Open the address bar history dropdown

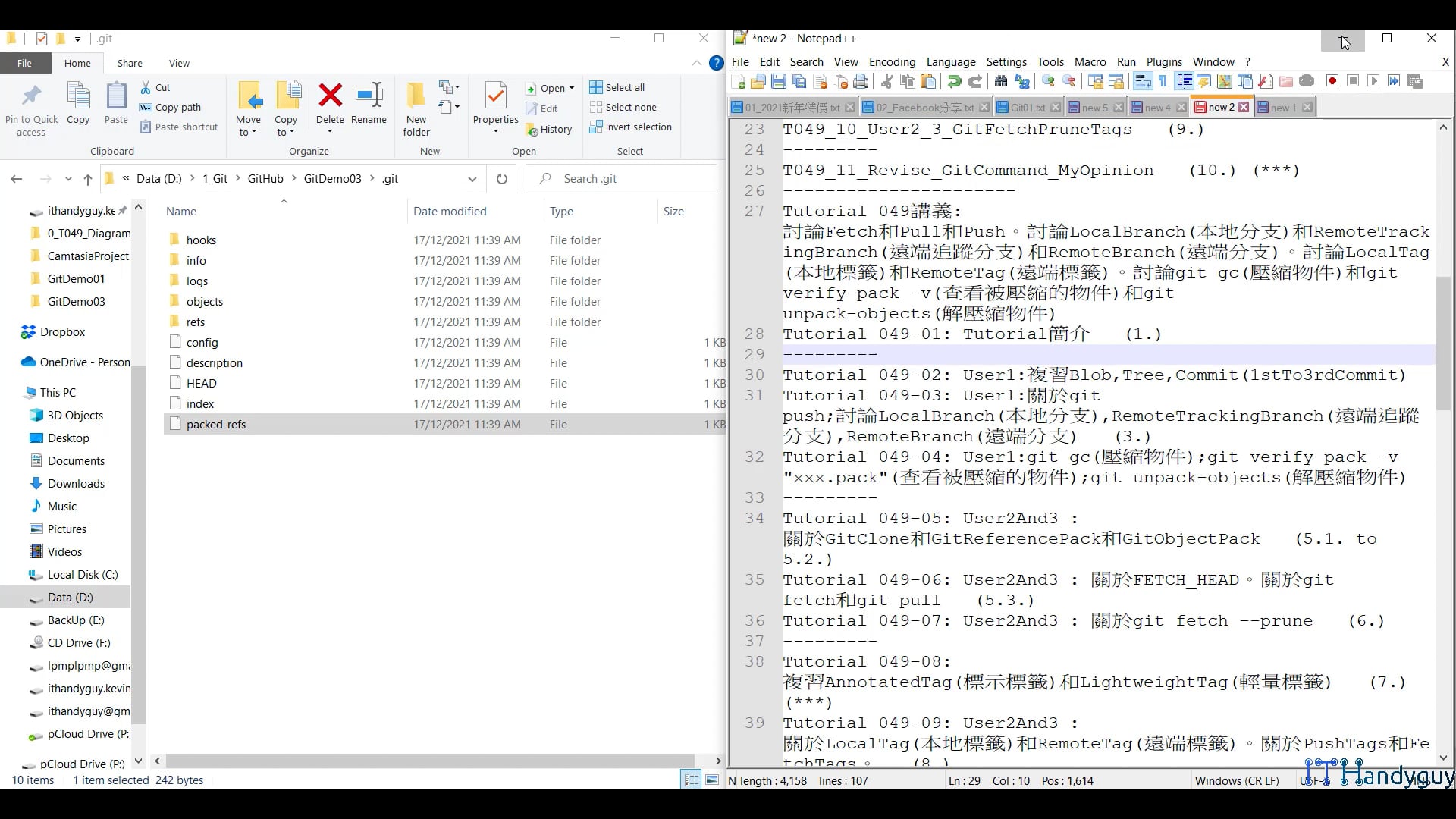(x=472, y=179)
